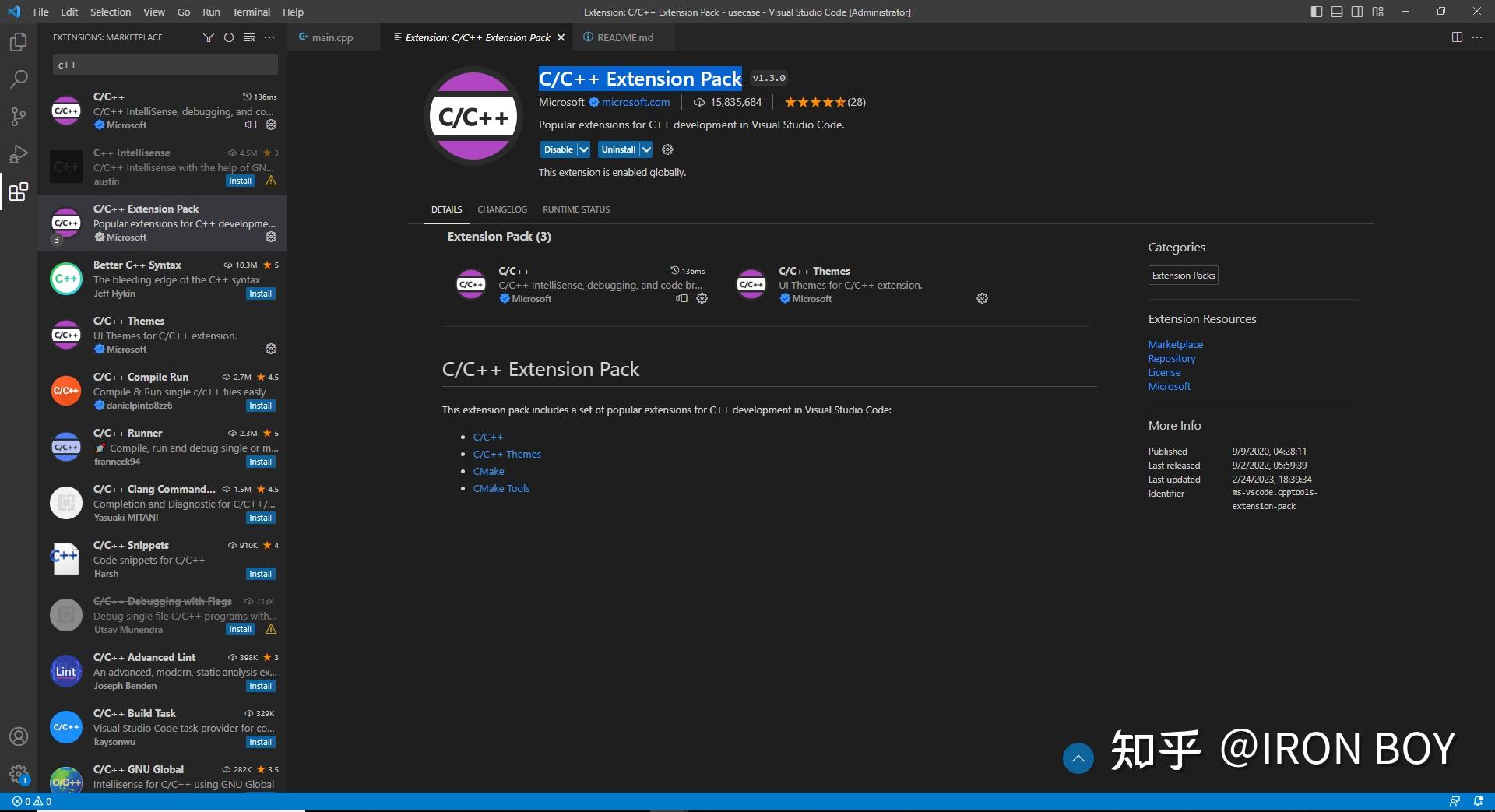
Task: Open the manage gear on the extension page
Action: pos(667,149)
